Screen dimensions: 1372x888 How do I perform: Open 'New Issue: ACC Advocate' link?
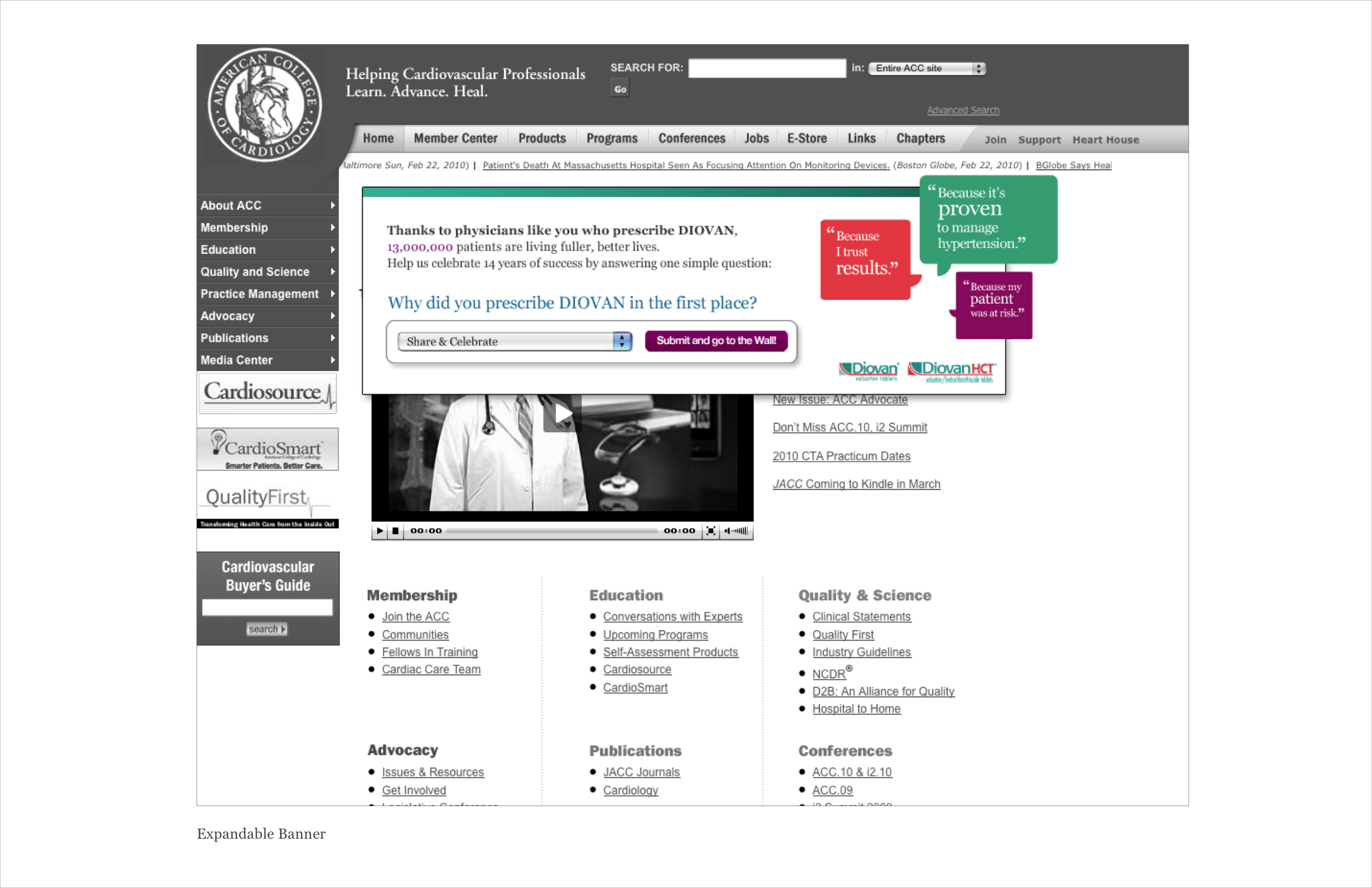tap(840, 400)
